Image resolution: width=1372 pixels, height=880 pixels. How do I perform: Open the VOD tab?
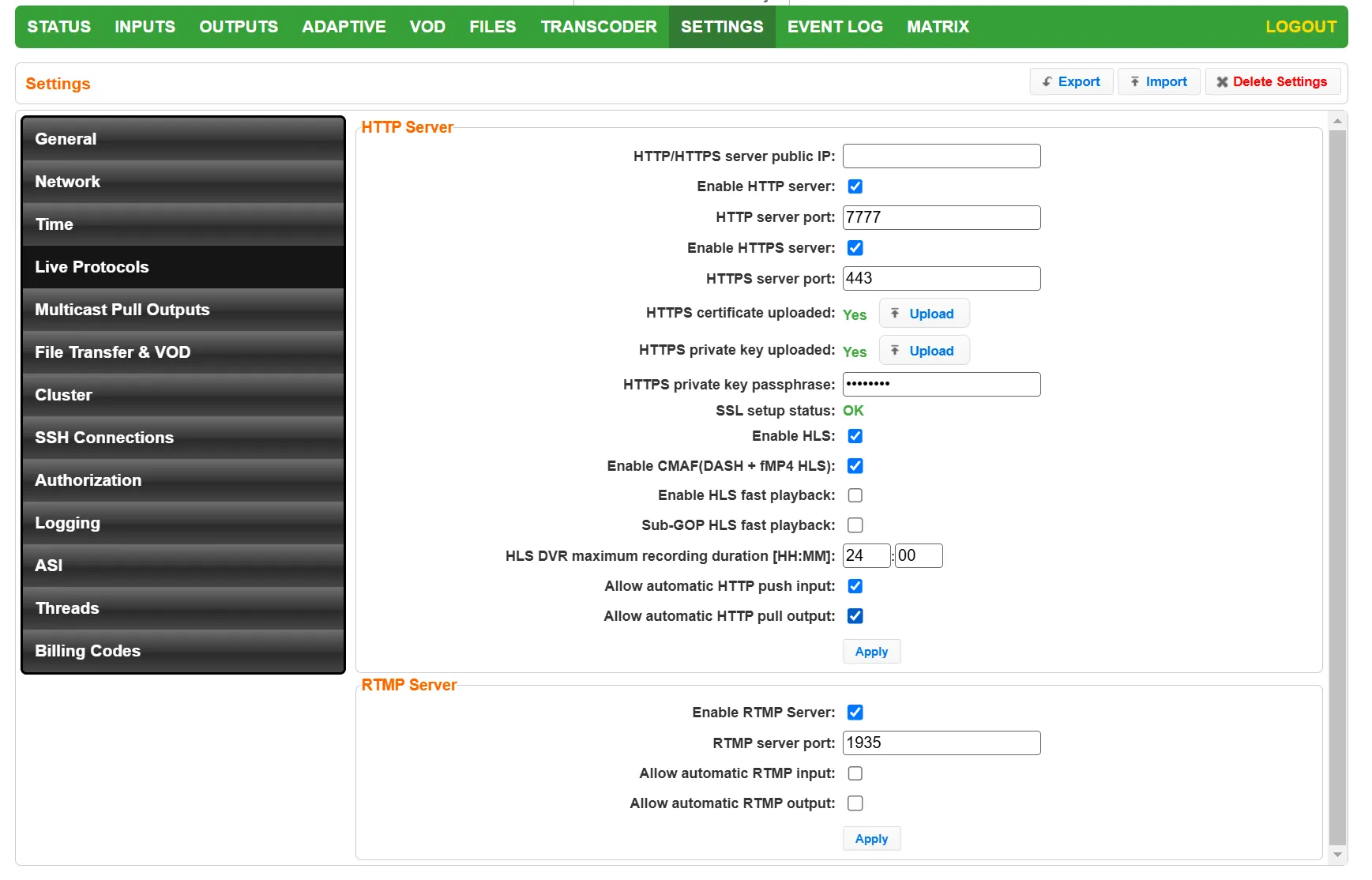point(427,27)
